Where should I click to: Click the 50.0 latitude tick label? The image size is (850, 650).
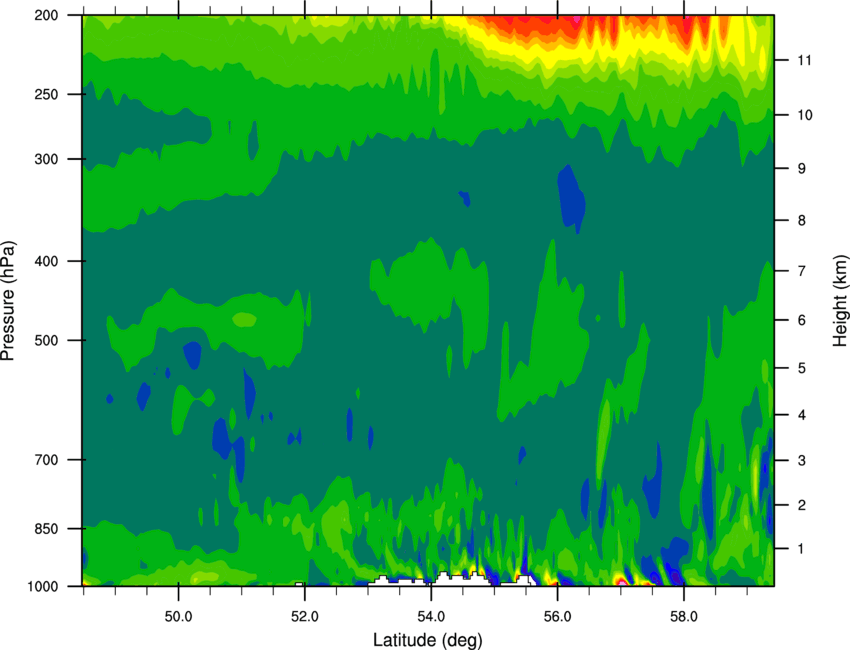[178, 613]
